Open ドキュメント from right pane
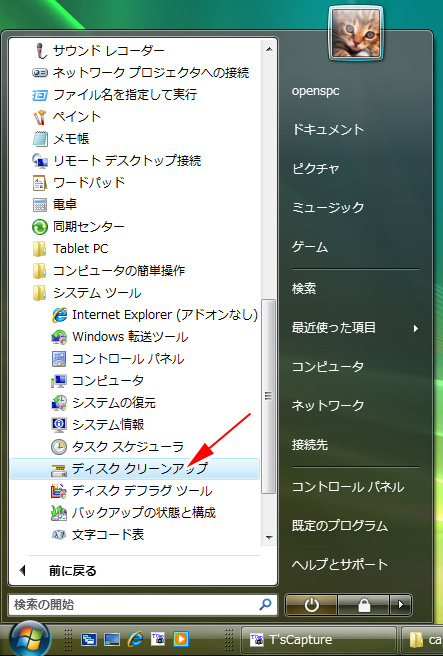443x656 pixels. click(x=328, y=130)
